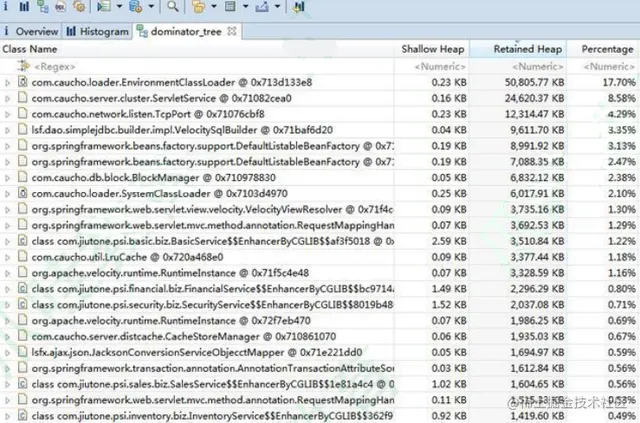The height and width of the screenshot is (423, 640).
Task: Click the class icon of FinancialService$$EnhancerByCGLIB
Action: [22, 288]
